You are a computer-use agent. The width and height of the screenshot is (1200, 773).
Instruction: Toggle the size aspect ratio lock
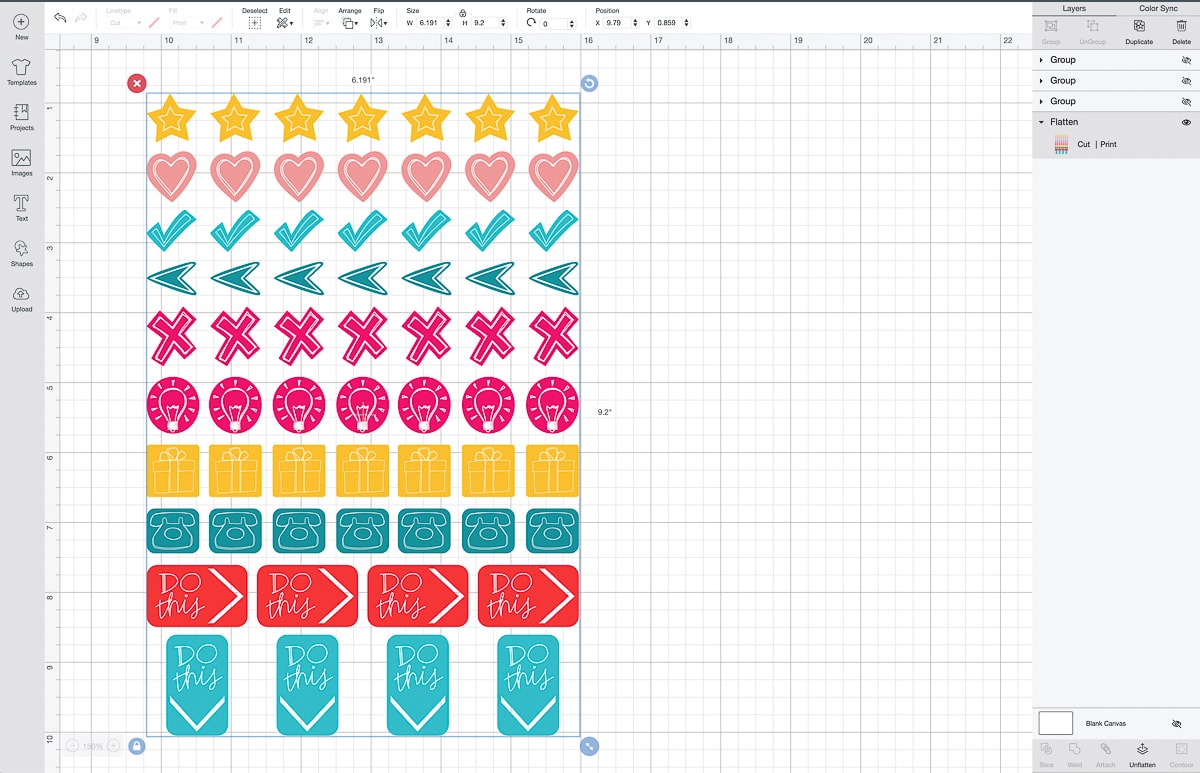pos(462,12)
